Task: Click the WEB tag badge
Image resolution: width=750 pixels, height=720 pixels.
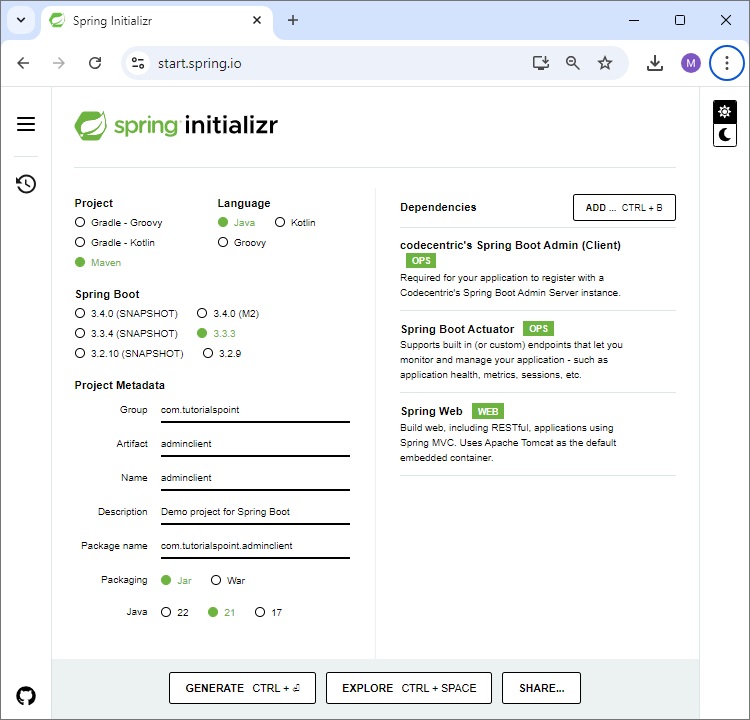Action: point(487,411)
